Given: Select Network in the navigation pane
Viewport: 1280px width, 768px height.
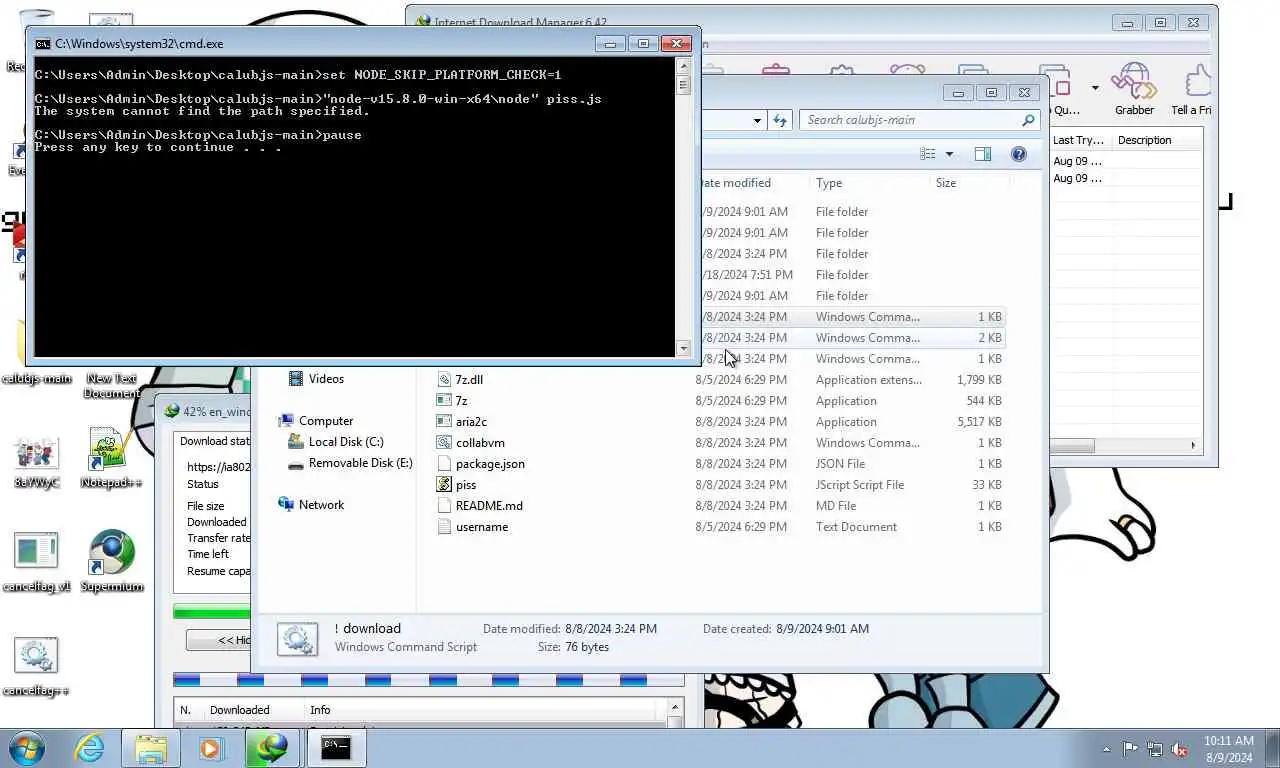Looking at the screenshot, I should point(321,505).
